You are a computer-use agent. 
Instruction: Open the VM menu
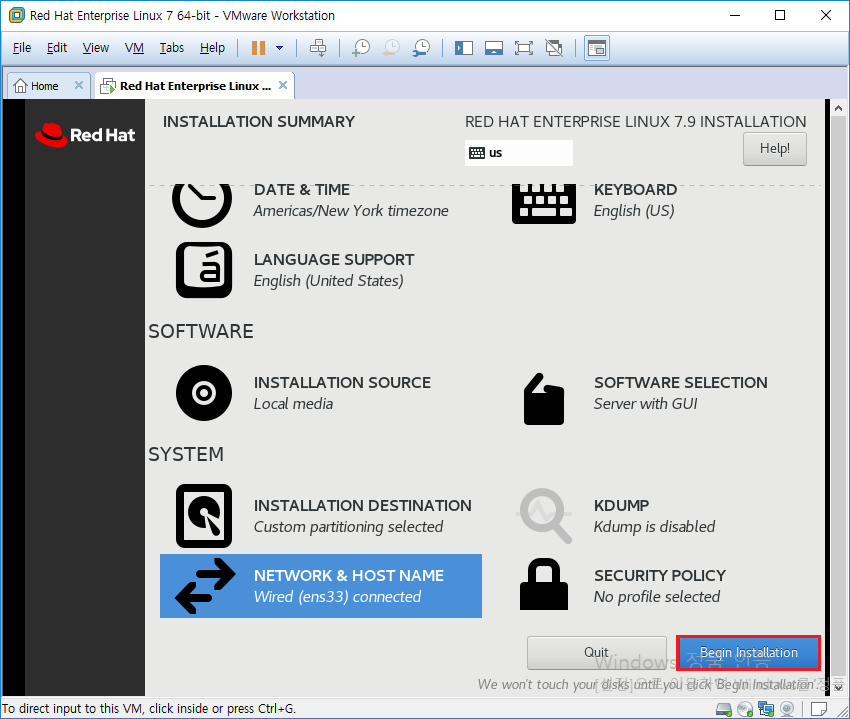coord(134,48)
